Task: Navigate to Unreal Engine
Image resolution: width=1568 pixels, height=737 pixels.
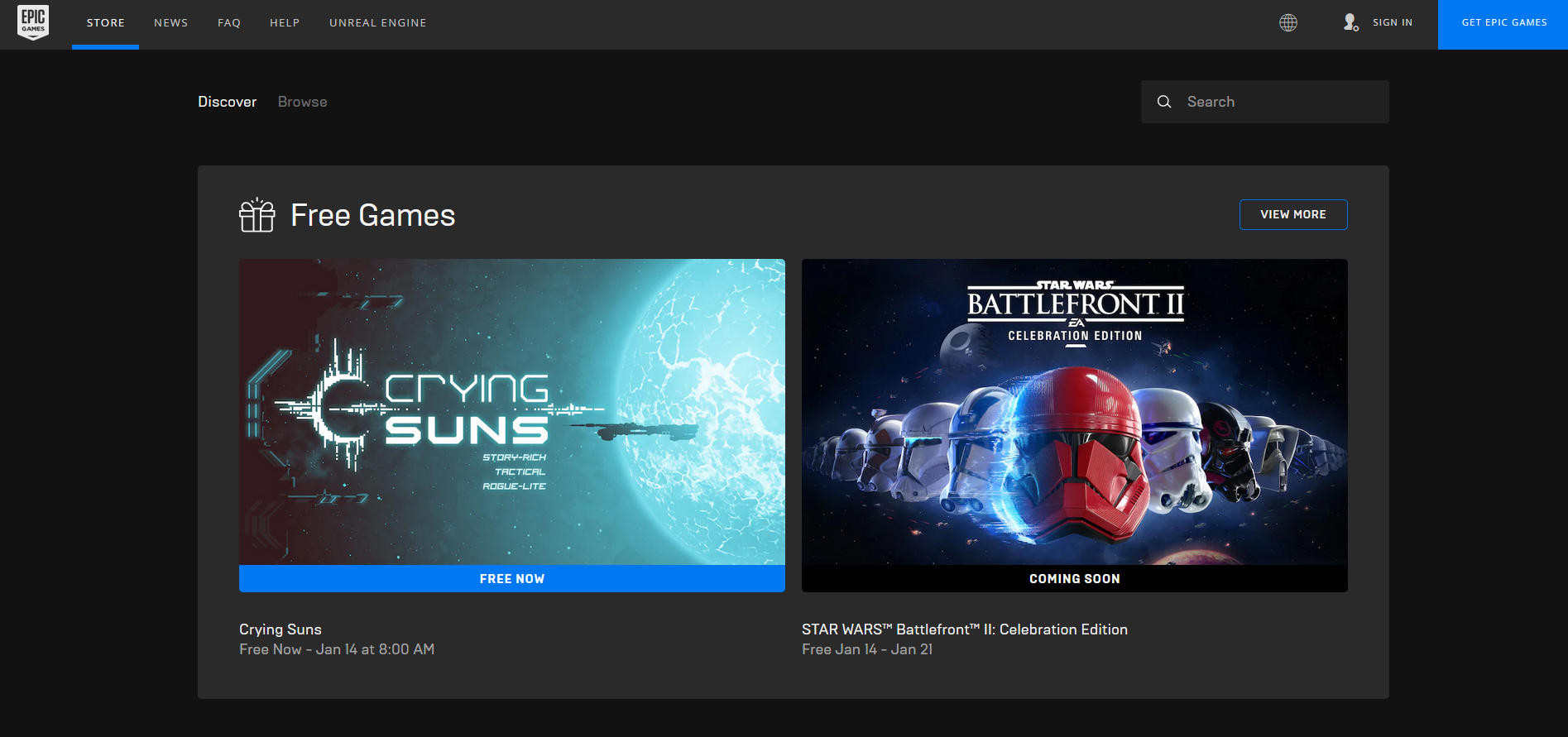Action: tap(377, 23)
